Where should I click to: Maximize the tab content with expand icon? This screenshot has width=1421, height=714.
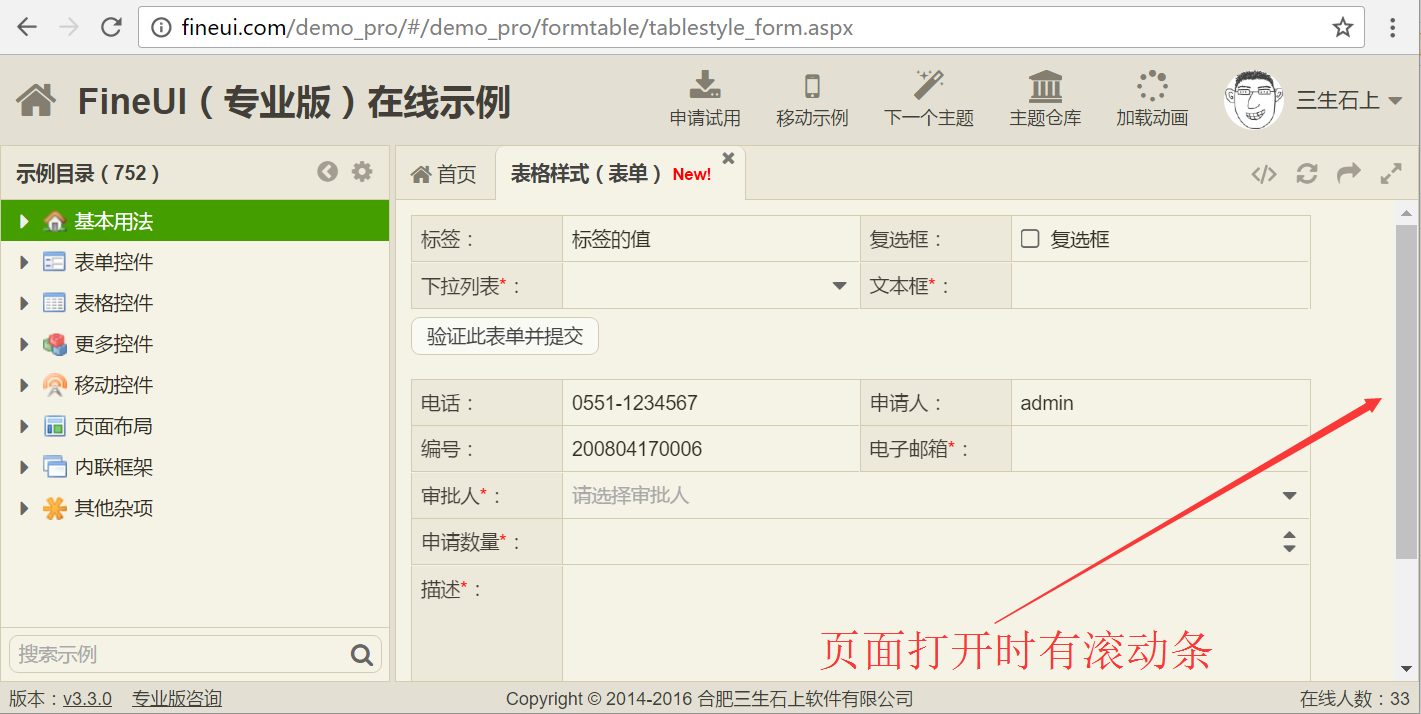tap(1391, 174)
